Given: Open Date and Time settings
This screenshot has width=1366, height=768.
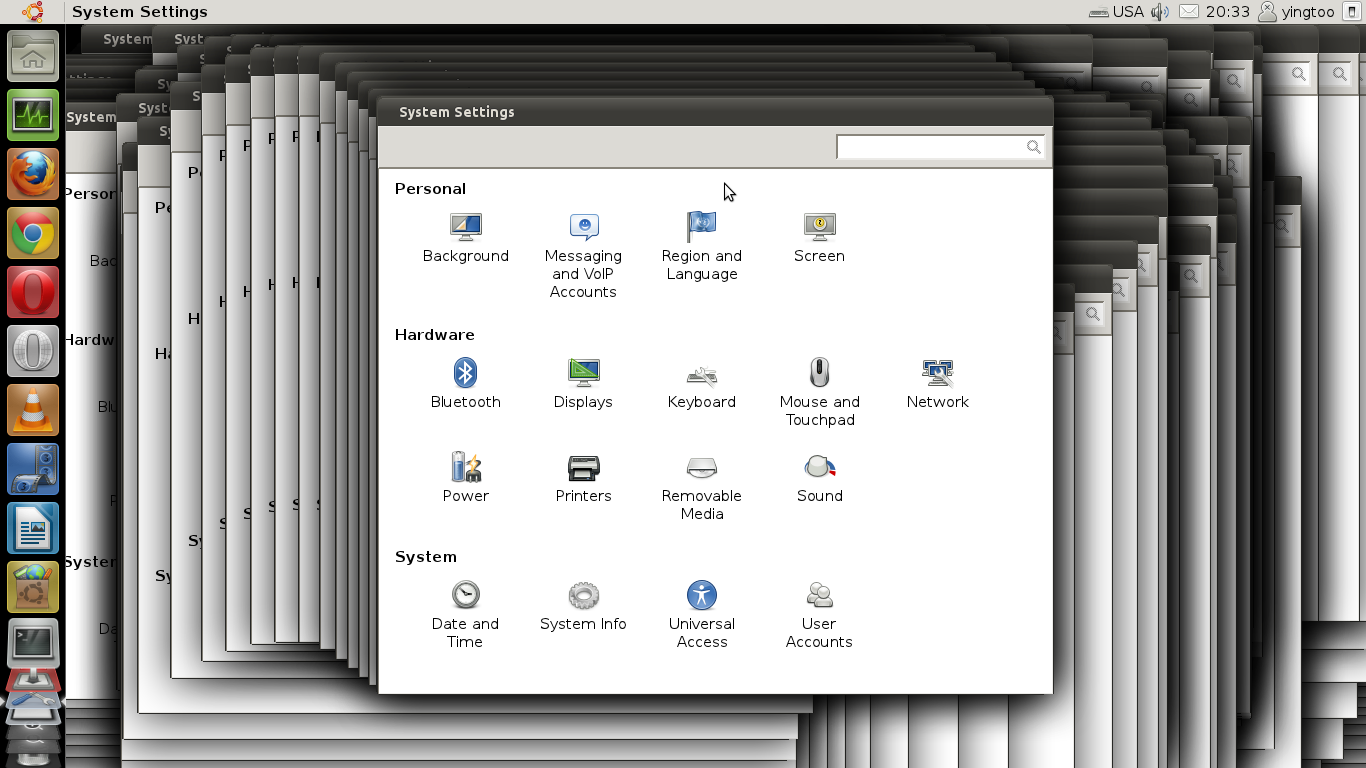Looking at the screenshot, I should tap(465, 615).
